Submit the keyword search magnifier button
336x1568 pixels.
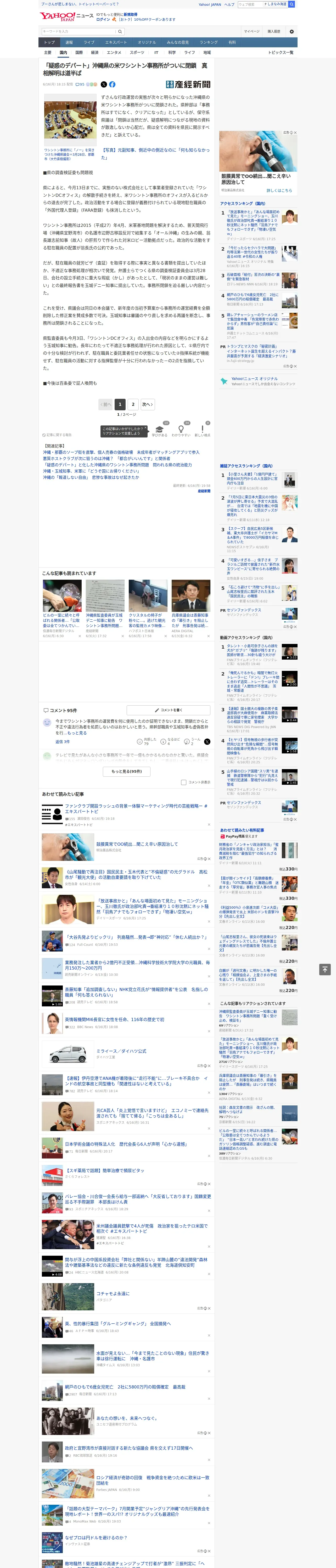tap(120, 31)
